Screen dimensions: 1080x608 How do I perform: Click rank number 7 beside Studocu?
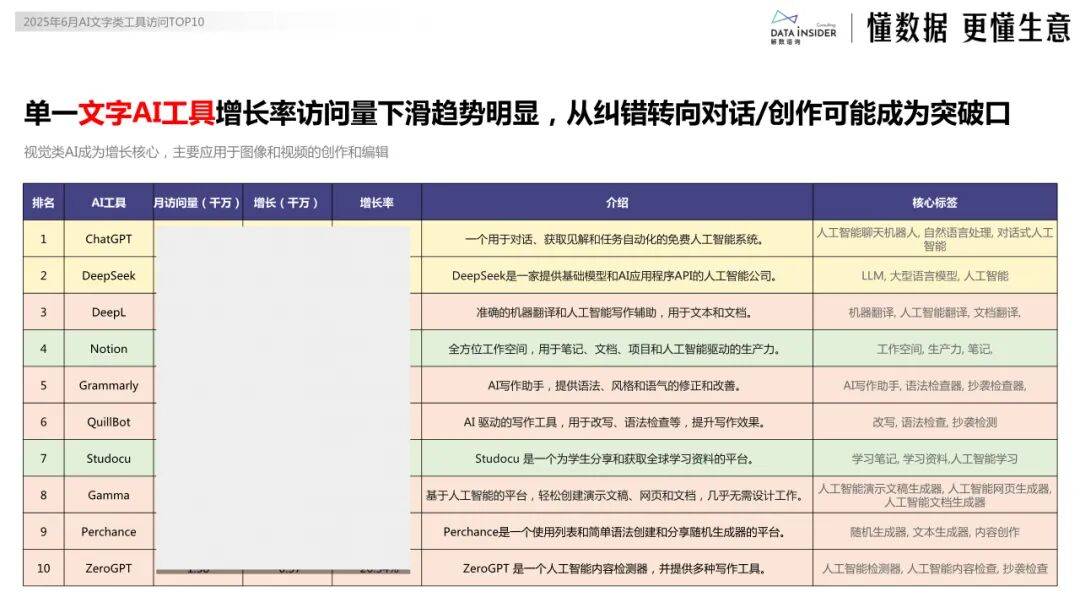tap(43, 458)
